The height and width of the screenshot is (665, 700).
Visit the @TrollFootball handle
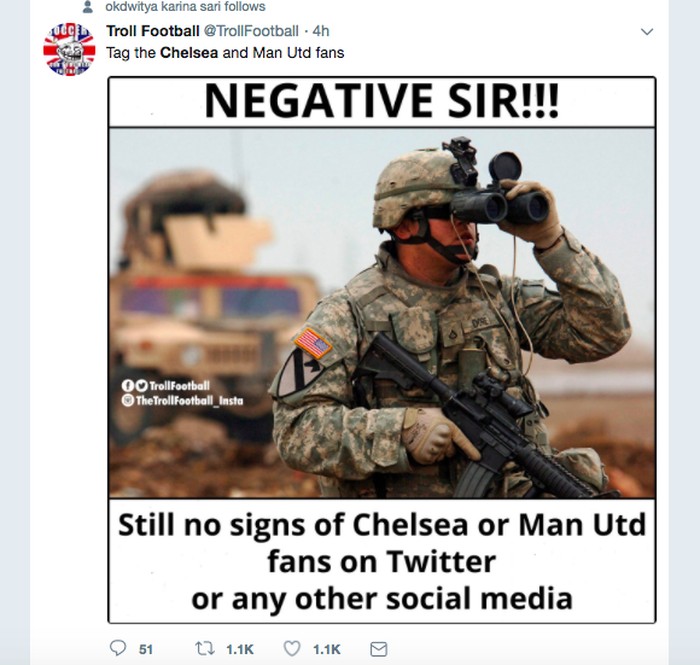click(x=251, y=31)
